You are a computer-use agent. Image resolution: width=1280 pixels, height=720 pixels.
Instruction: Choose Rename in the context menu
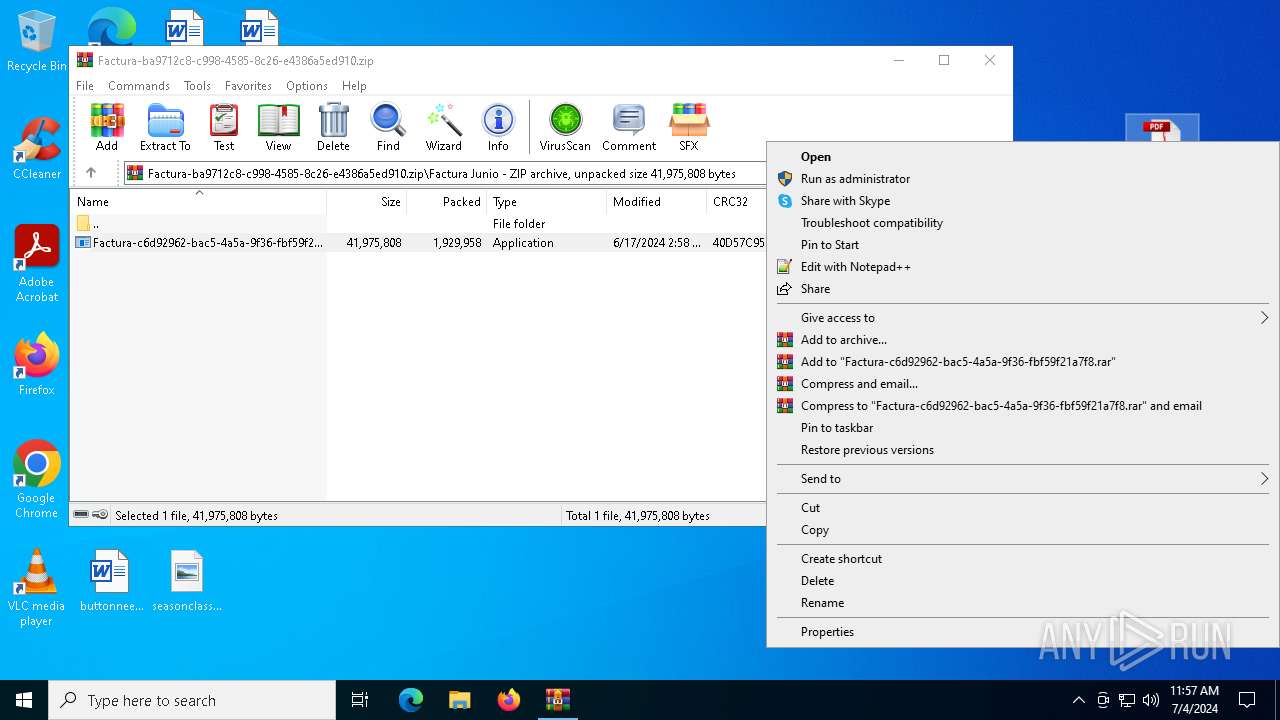pos(1023,603)
